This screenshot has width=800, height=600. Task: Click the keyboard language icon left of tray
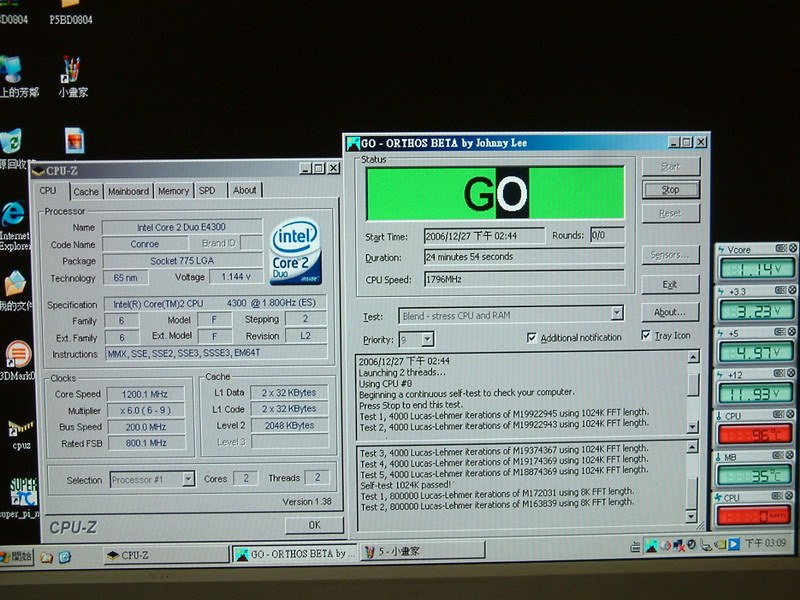coord(635,547)
